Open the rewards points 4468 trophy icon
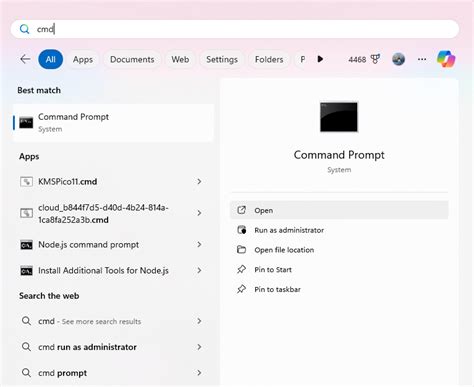The height and width of the screenshot is (387, 474). [x=375, y=59]
